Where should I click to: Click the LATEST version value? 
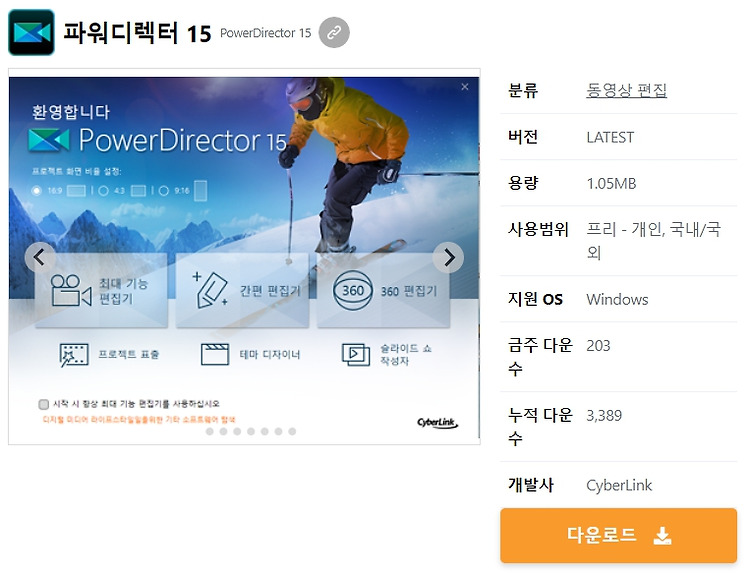coord(610,137)
